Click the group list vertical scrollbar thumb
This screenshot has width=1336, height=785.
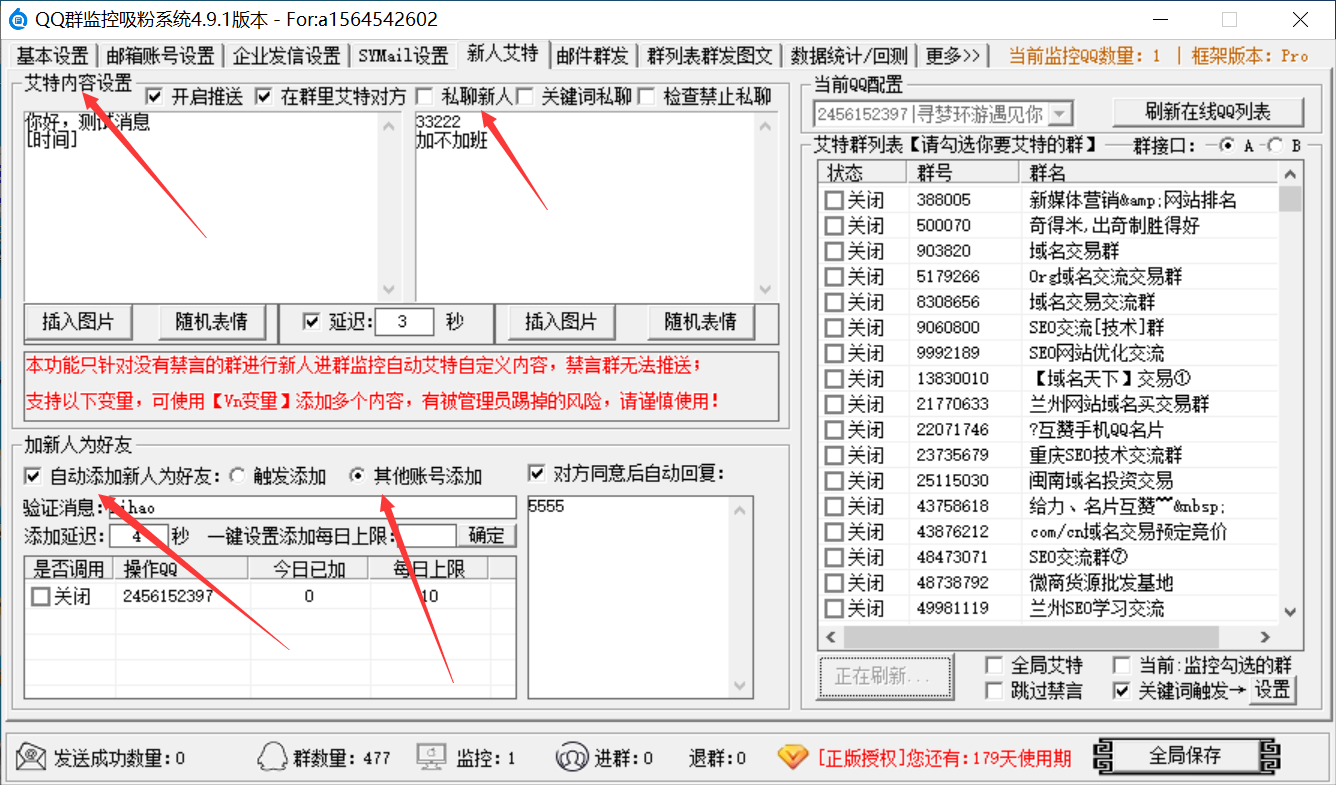(x=1290, y=199)
